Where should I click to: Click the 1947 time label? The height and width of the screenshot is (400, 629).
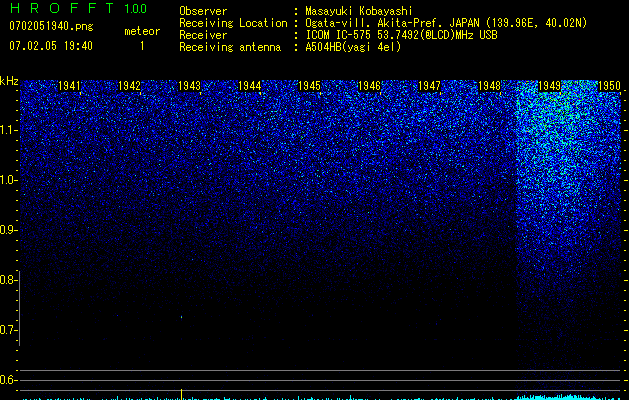pos(429,86)
